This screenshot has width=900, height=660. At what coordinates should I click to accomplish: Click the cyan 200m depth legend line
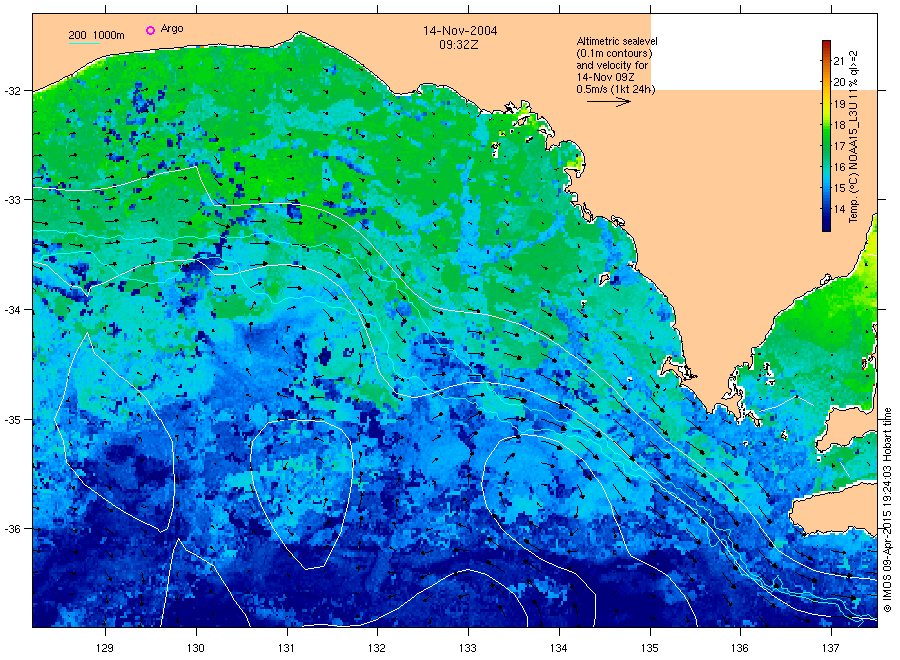tap(84, 43)
